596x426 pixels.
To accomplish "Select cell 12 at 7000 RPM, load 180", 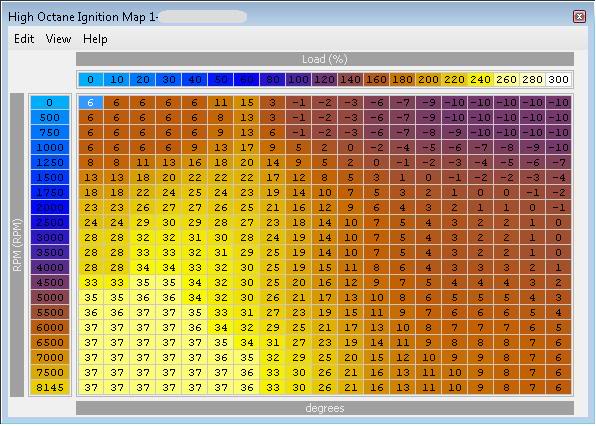I will coord(403,357).
